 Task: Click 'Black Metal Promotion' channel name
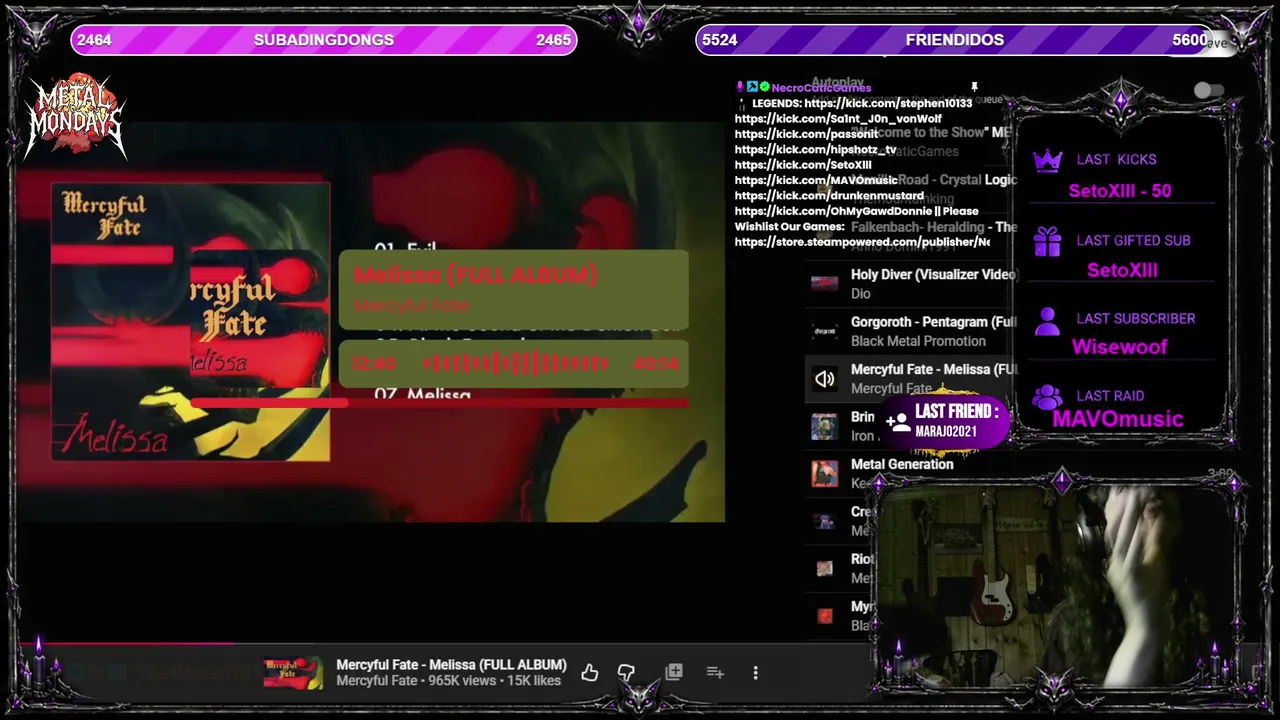click(x=918, y=341)
